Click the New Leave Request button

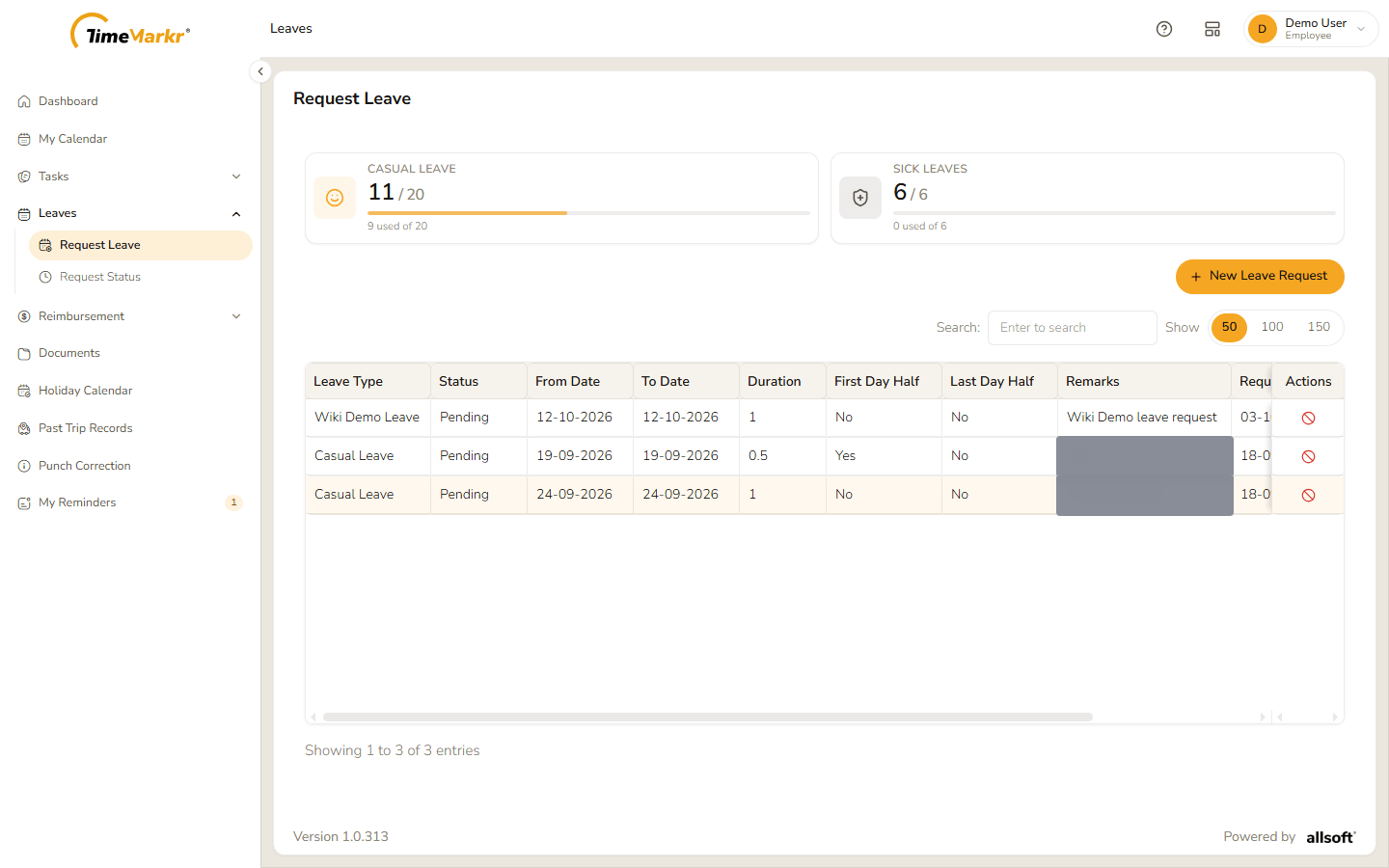point(1260,276)
